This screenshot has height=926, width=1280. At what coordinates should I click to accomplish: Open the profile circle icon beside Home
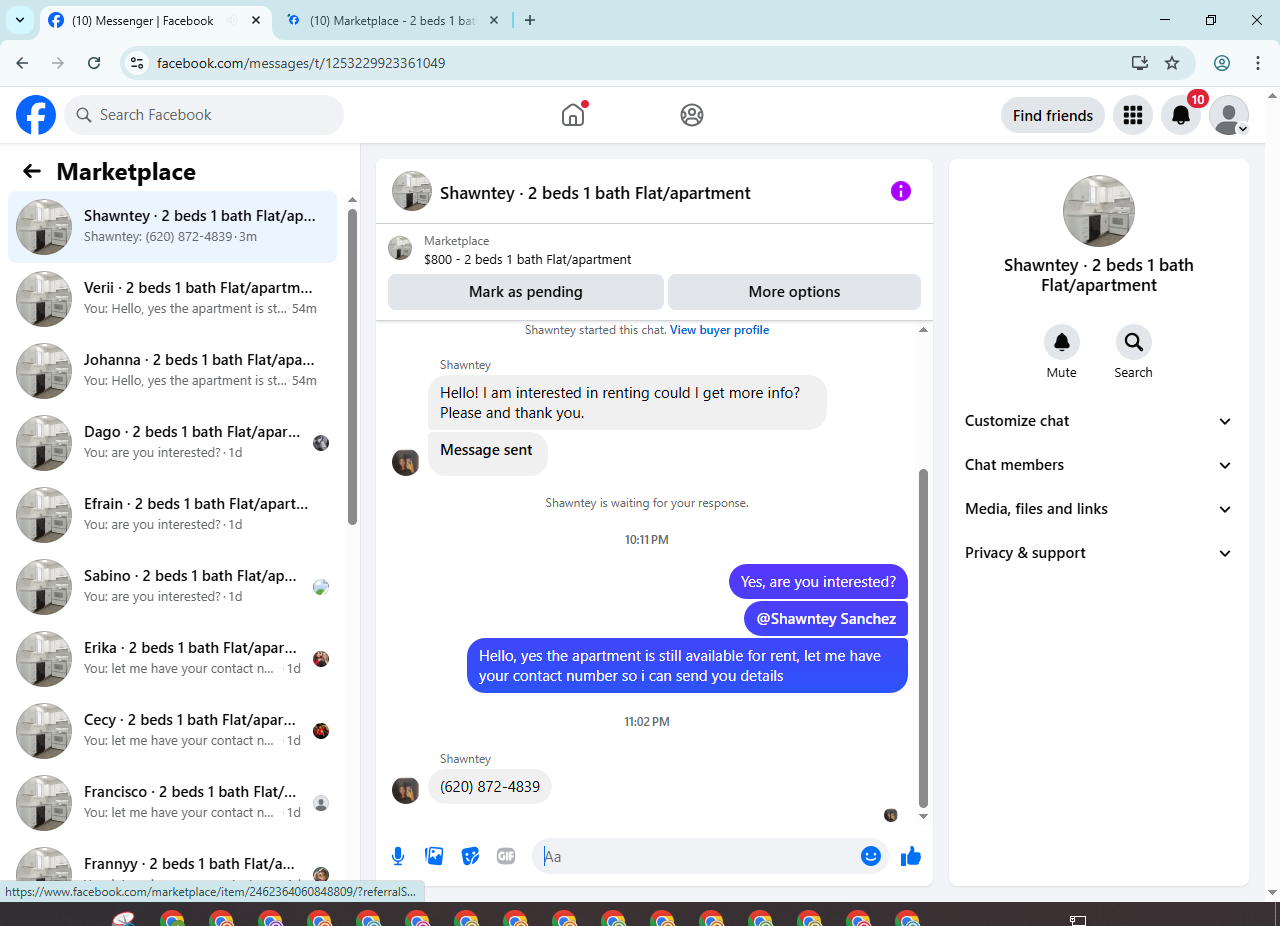692,115
